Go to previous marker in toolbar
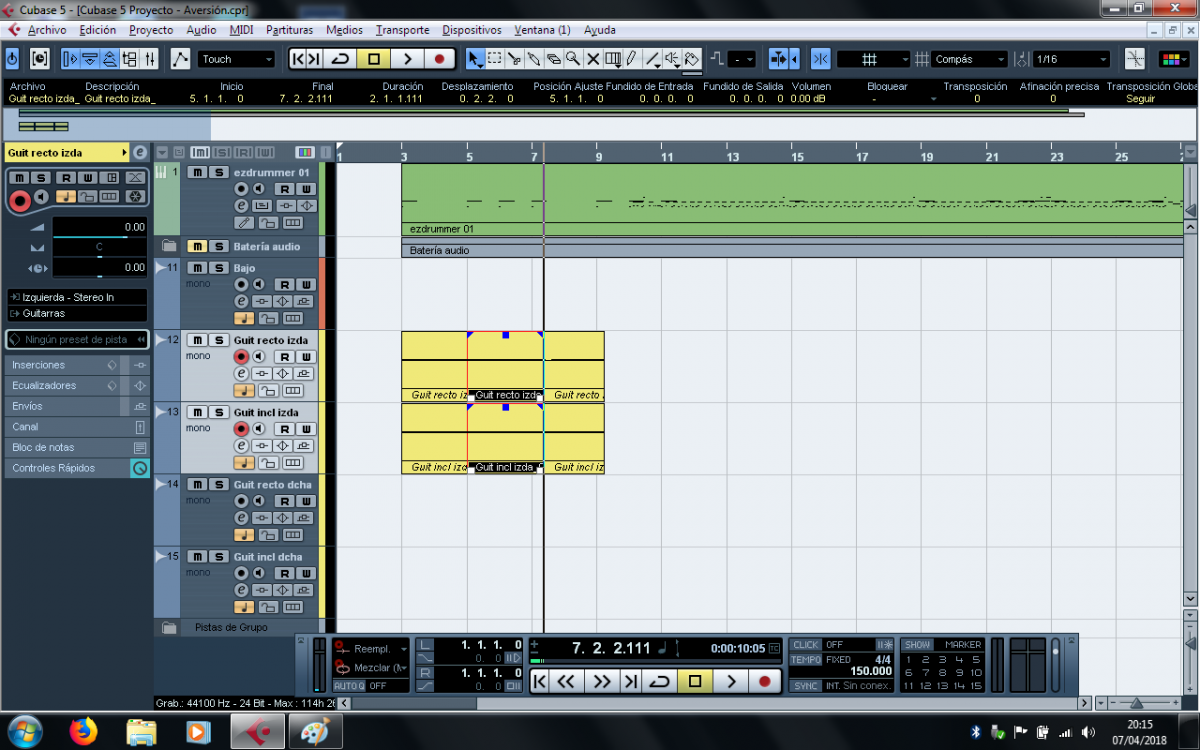This screenshot has width=1200, height=750. [298, 59]
